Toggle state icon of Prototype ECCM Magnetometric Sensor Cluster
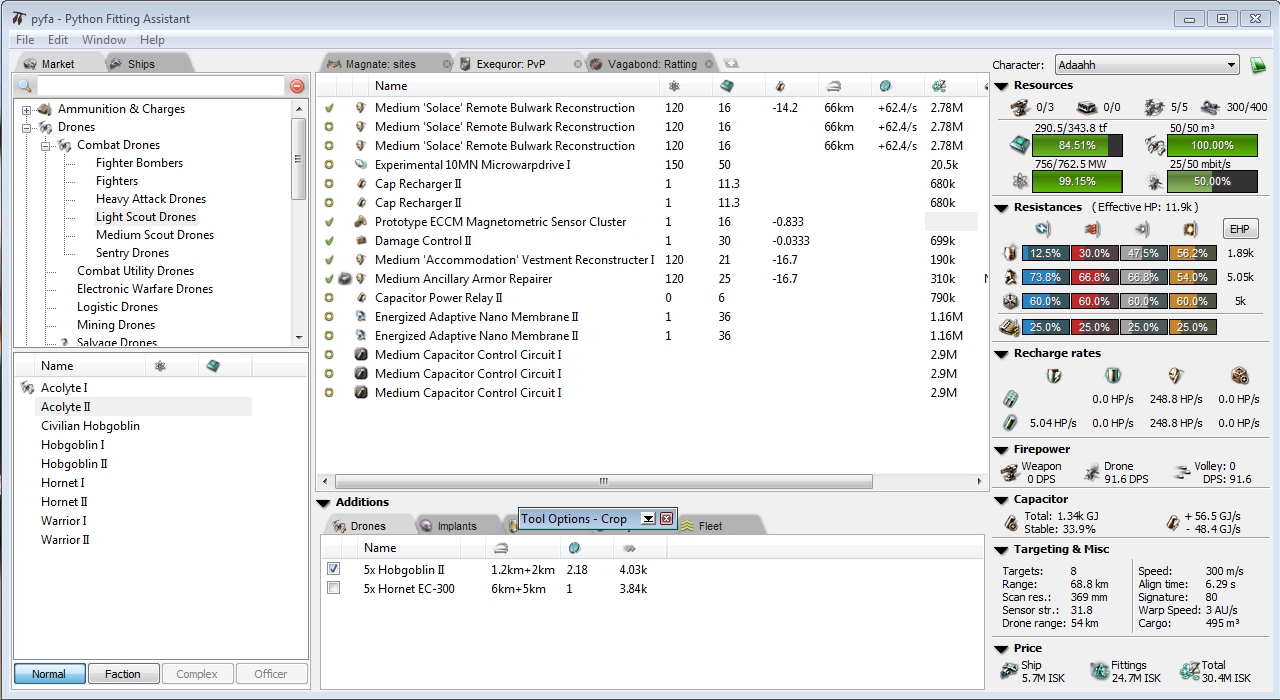1280x700 pixels. pyautogui.click(x=329, y=222)
